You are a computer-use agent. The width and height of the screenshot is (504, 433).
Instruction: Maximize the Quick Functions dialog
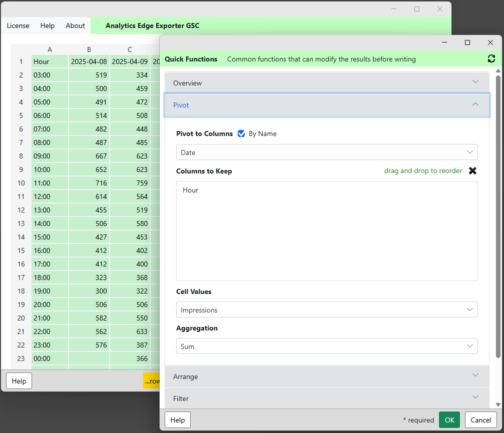(467, 42)
